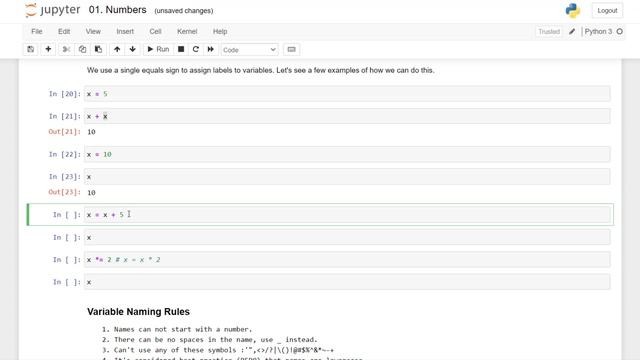Open the cell type Code dropdown

click(249, 50)
